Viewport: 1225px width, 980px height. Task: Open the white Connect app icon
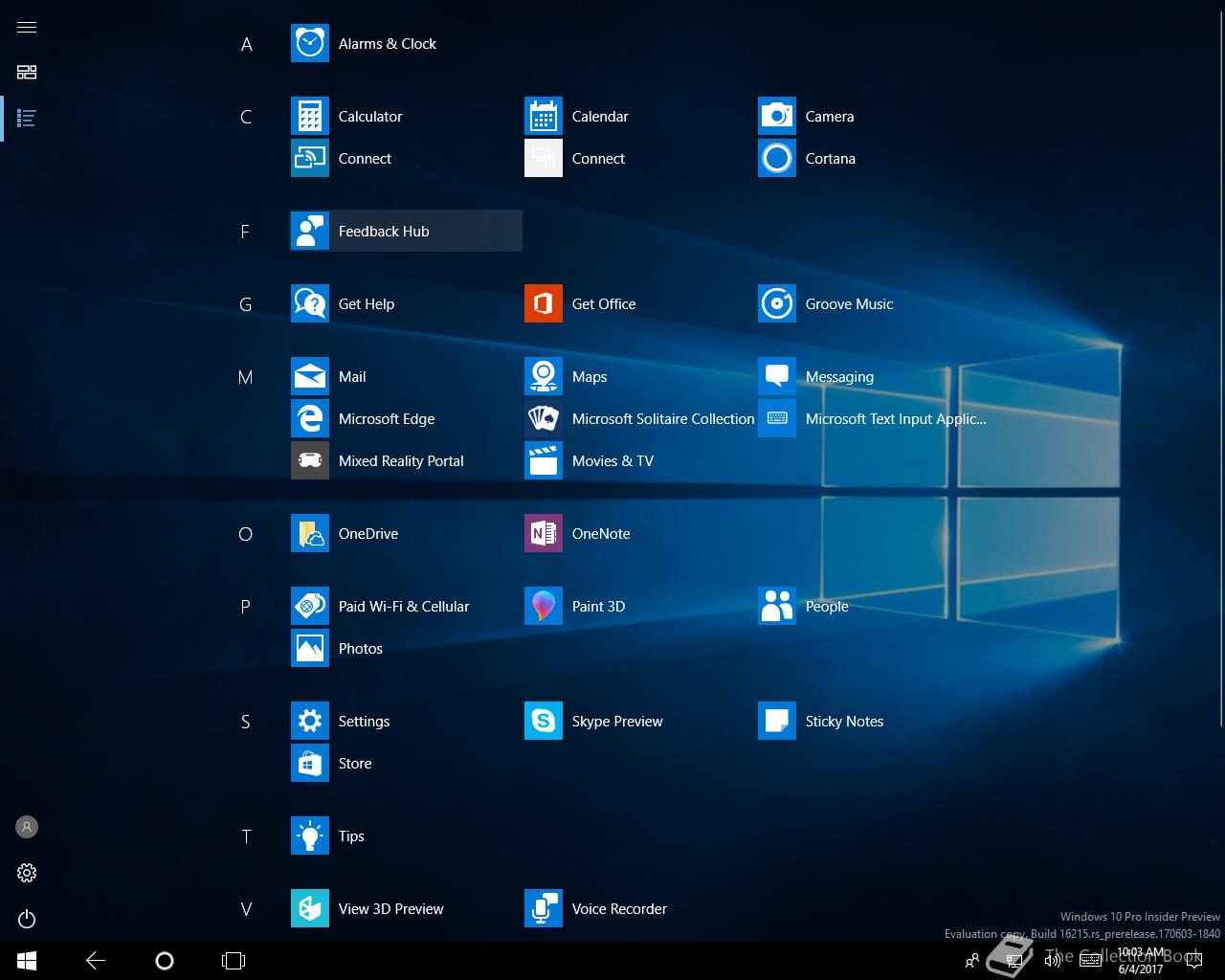pyautogui.click(x=544, y=159)
